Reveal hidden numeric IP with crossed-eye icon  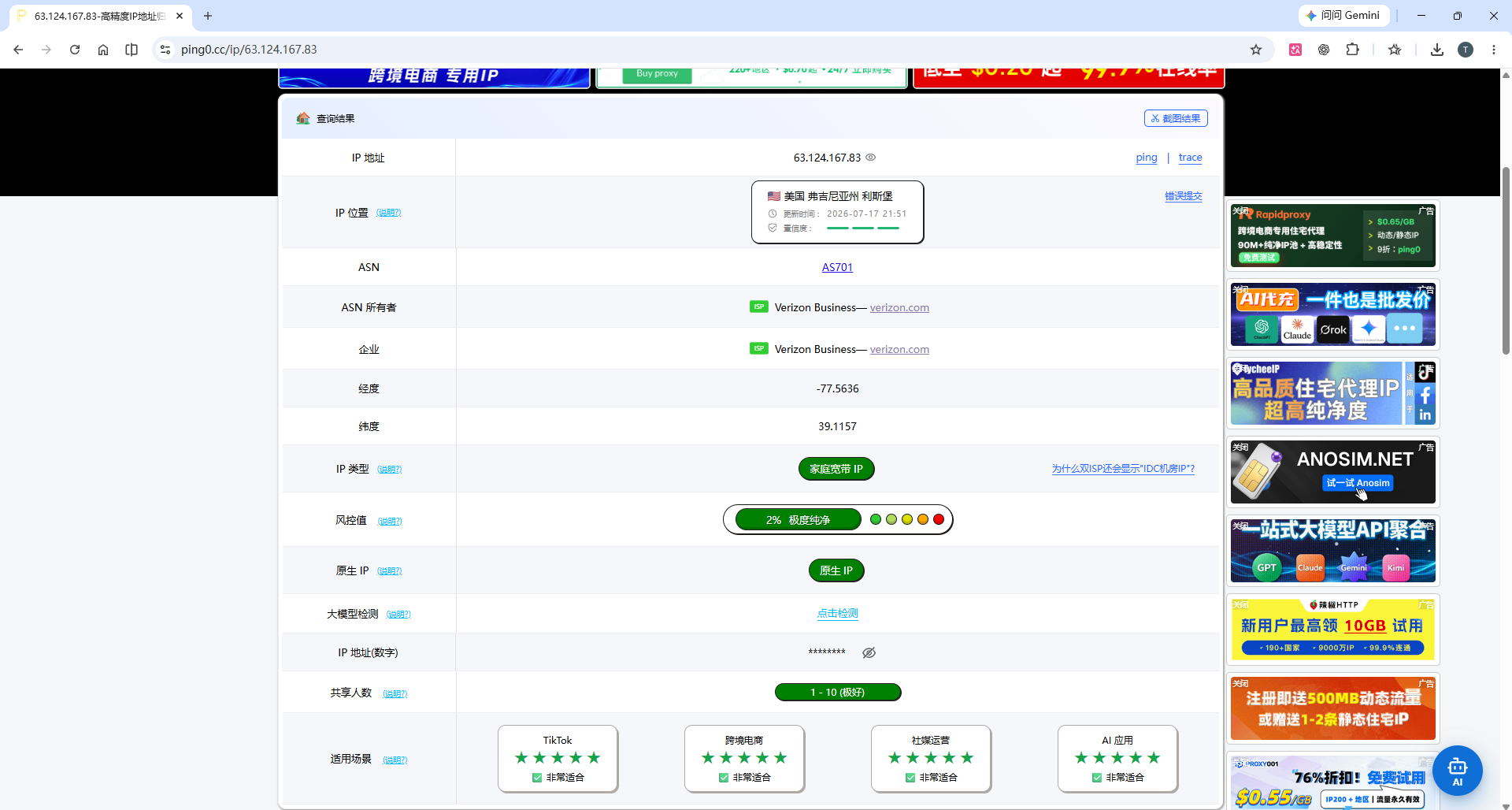coord(869,652)
